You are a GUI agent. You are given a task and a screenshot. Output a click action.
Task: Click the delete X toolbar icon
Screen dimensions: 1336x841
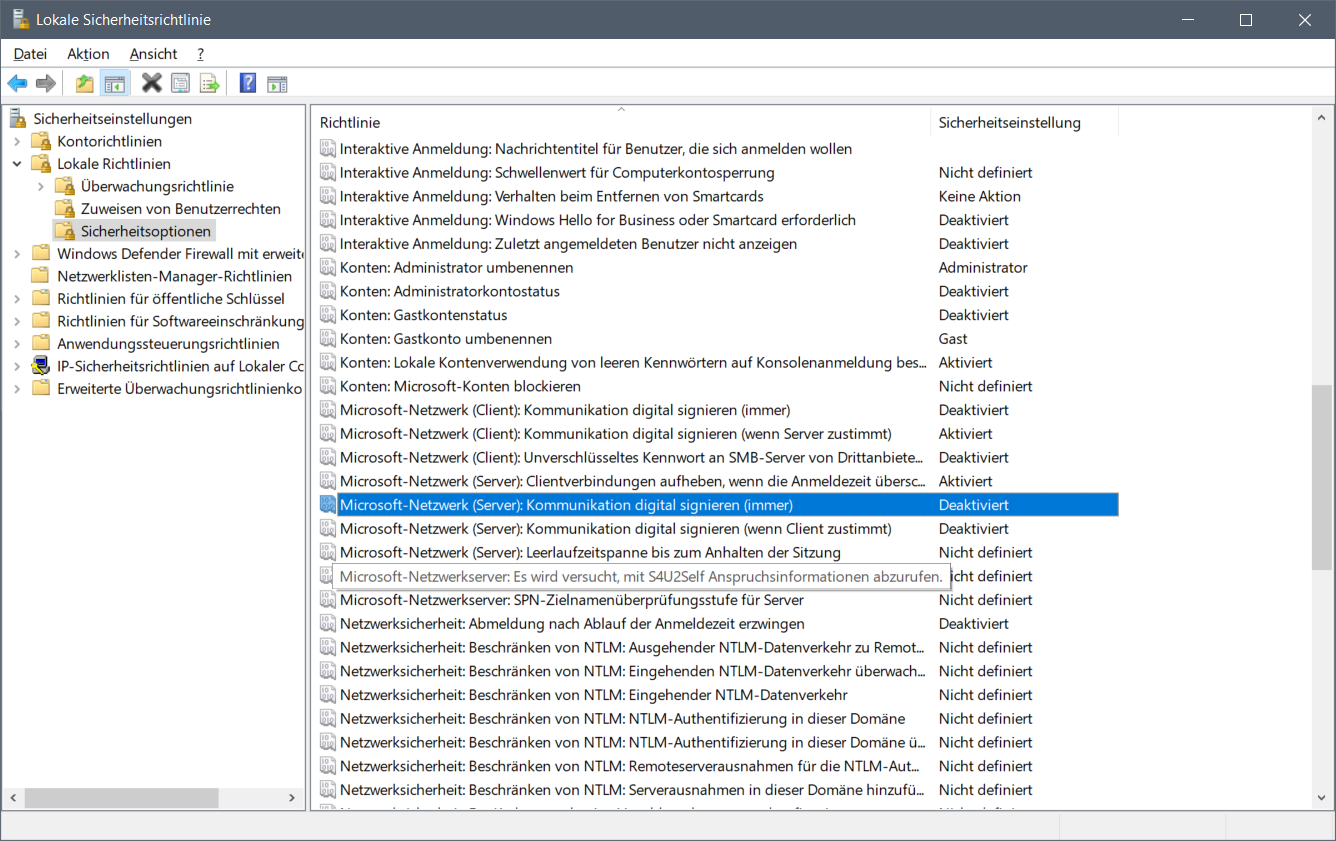(x=152, y=84)
